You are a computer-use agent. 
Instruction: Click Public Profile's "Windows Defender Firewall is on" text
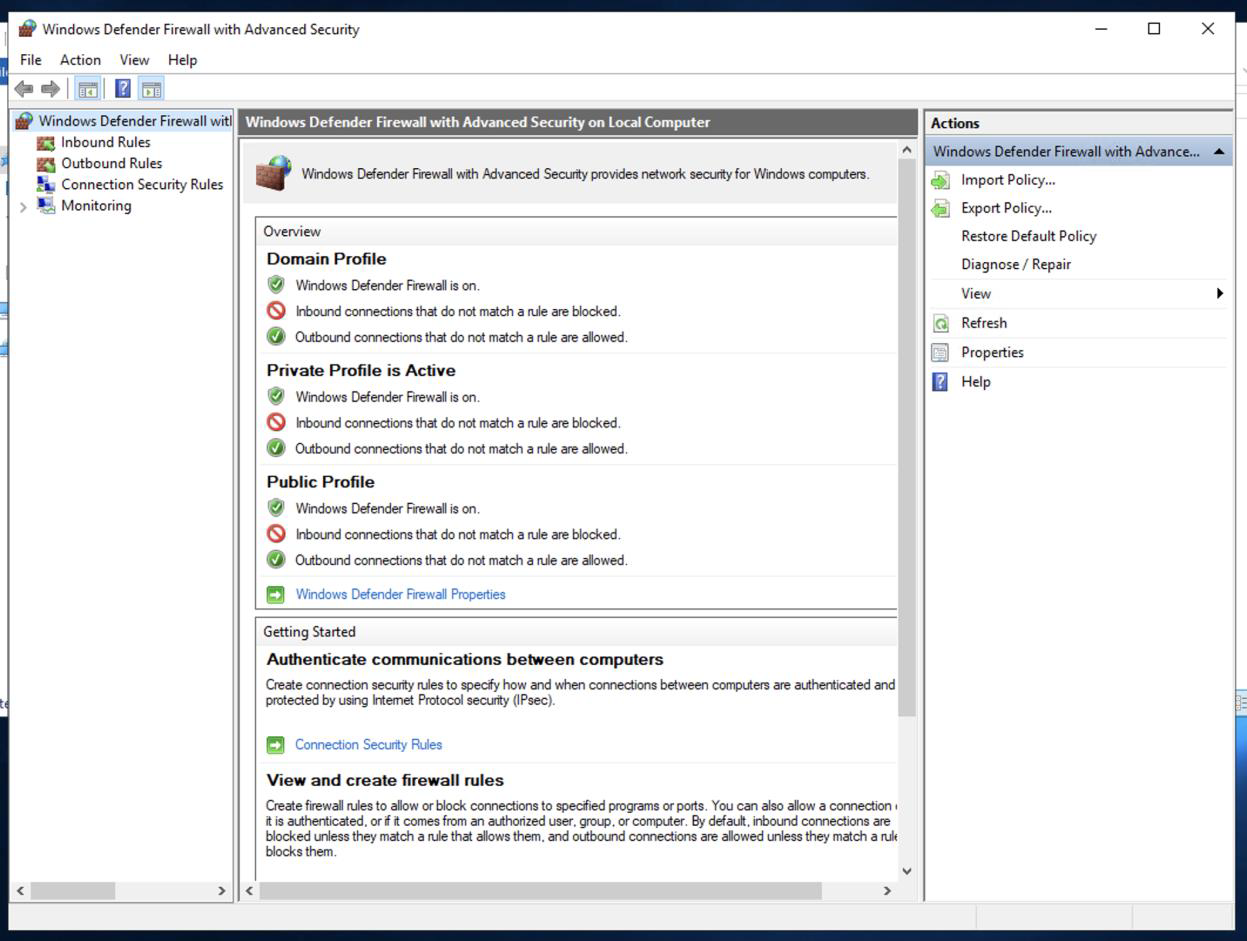click(387, 509)
